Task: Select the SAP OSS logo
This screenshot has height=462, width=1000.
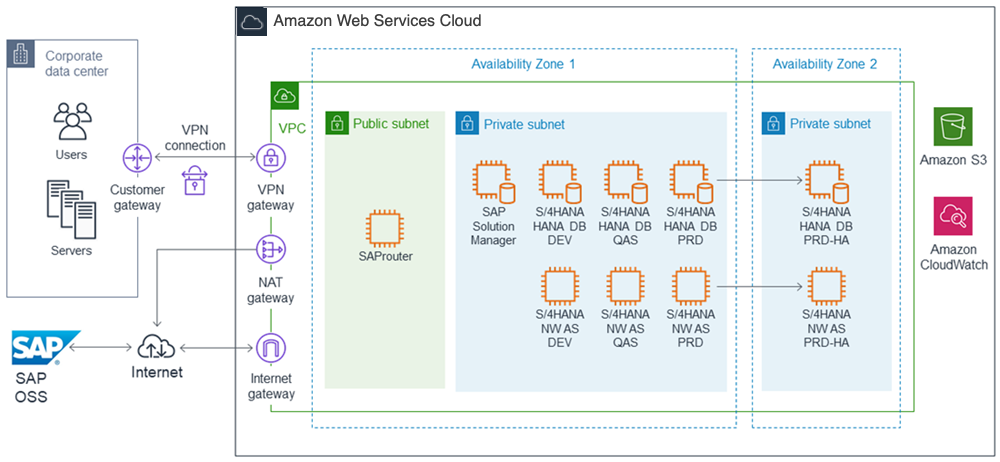Action: pos(40,349)
